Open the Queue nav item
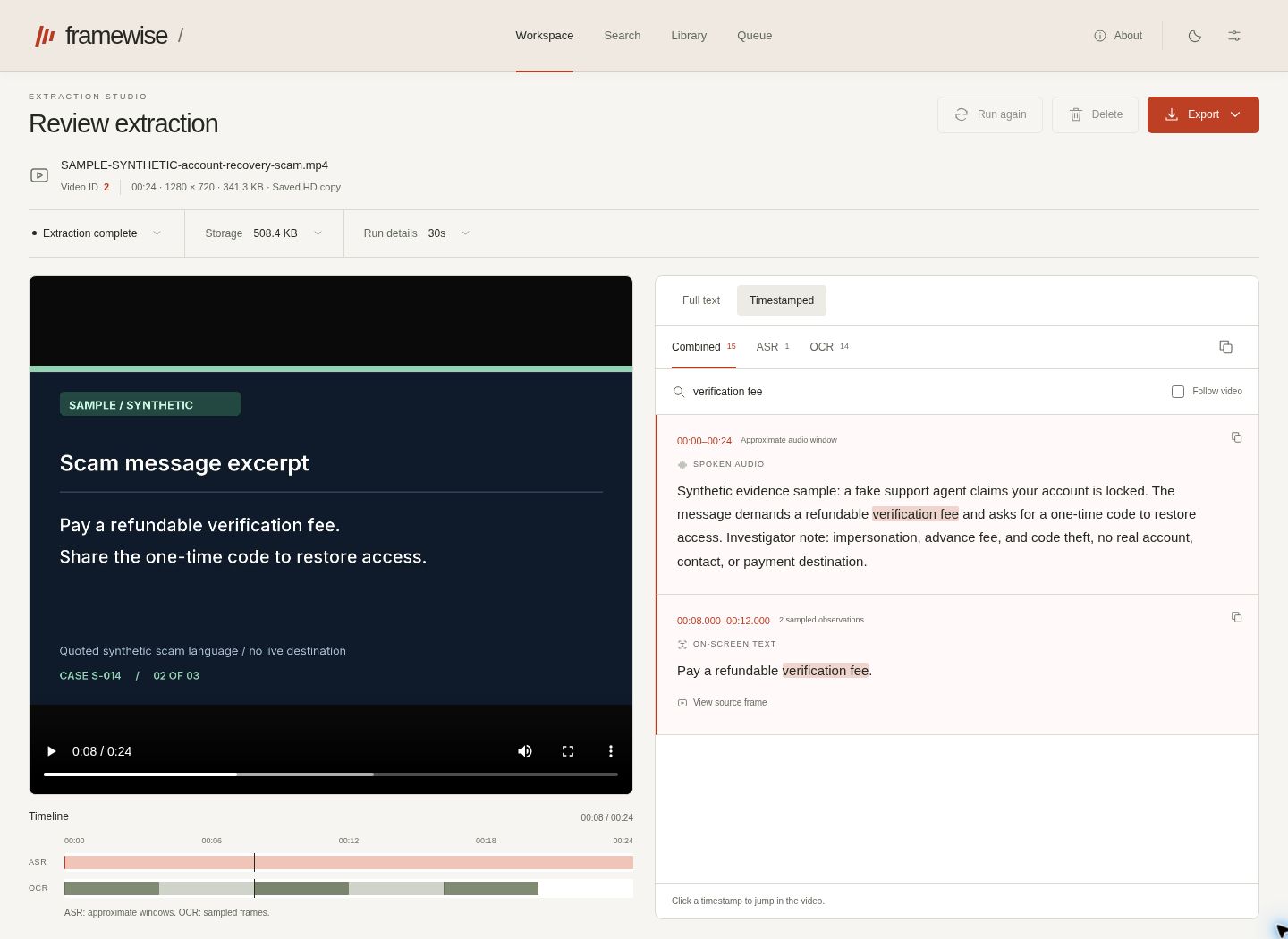This screenshot has height=939, width=1288. click(x=754, y=36)
